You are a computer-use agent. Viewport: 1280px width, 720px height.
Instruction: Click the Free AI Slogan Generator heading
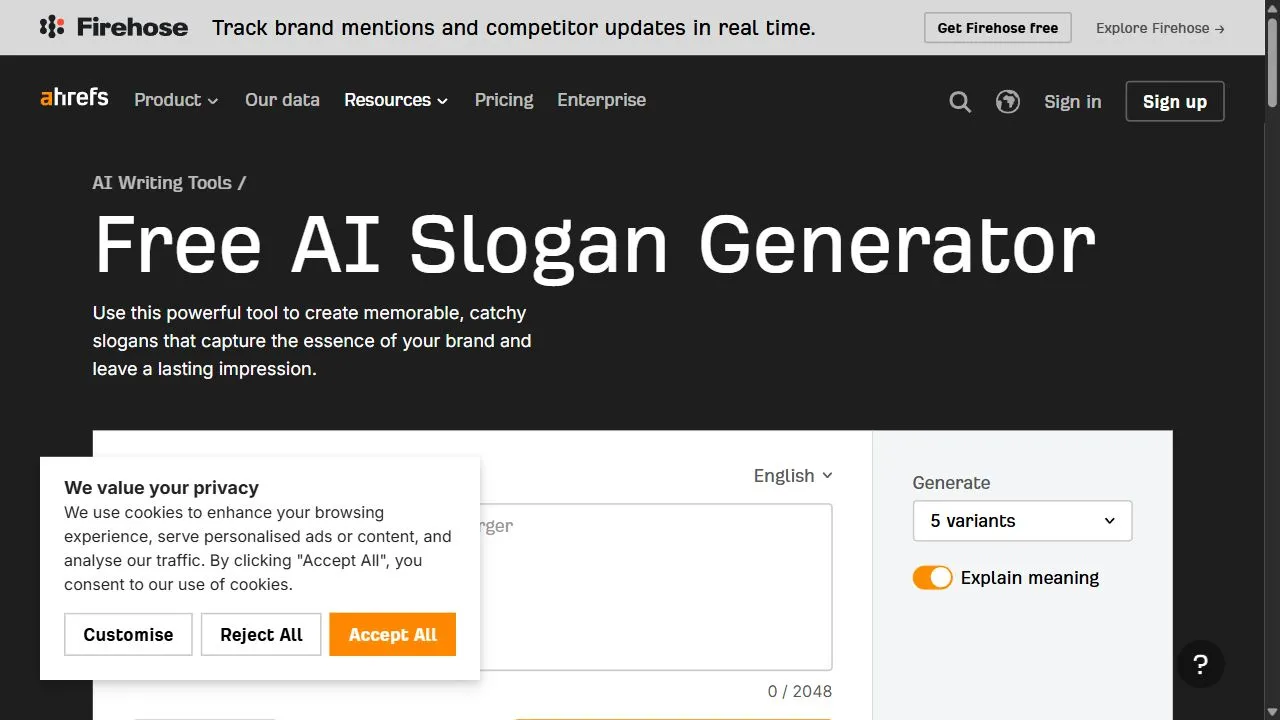click(x=595, y=244)
